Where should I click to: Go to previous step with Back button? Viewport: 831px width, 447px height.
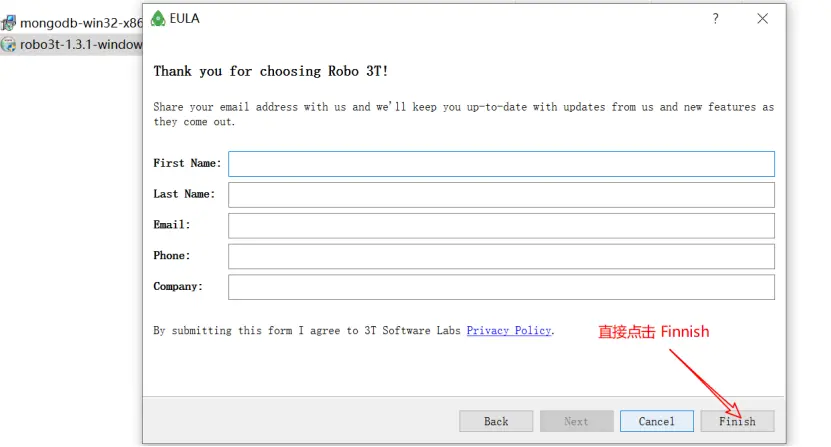coord(496,421)
